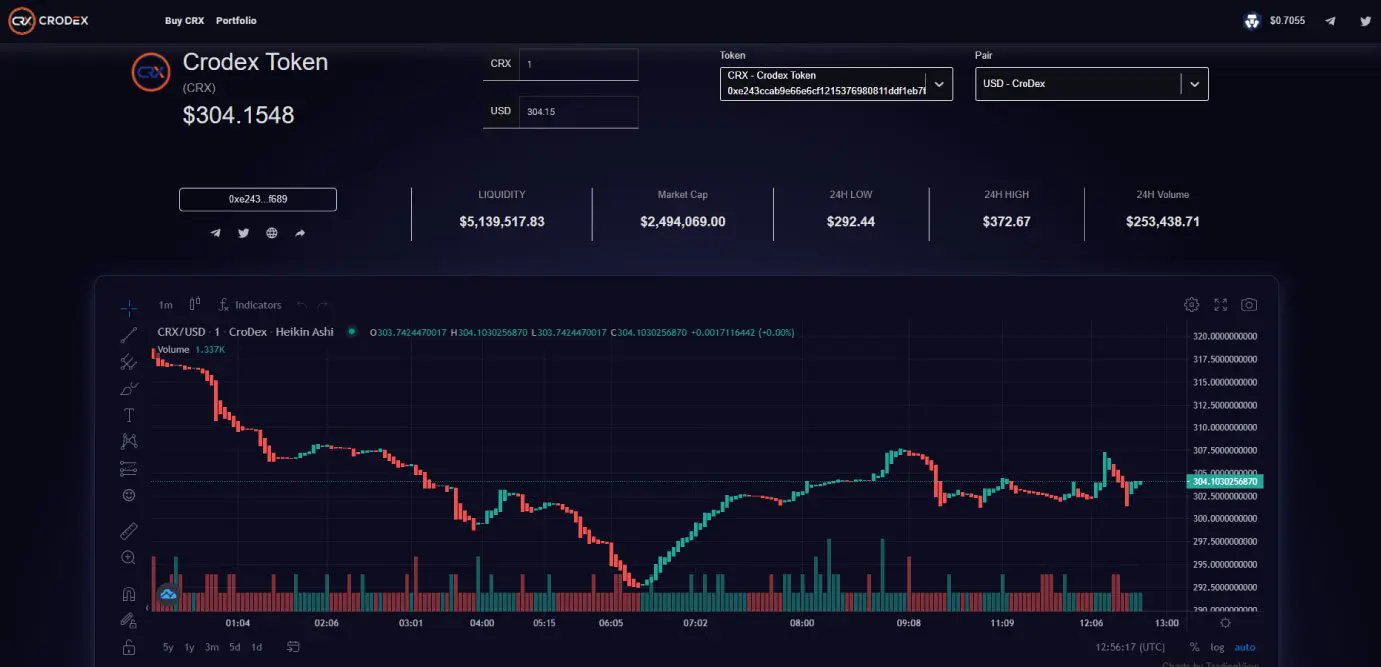
Task: Set chart range to 1d
Action: point(256,647)
